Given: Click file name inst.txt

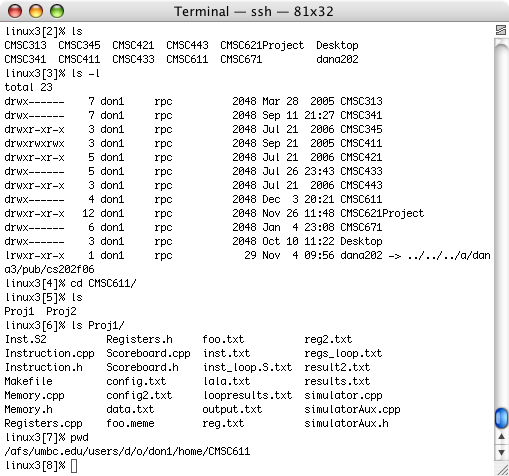Looking at the screenshot, I should 226,353.
